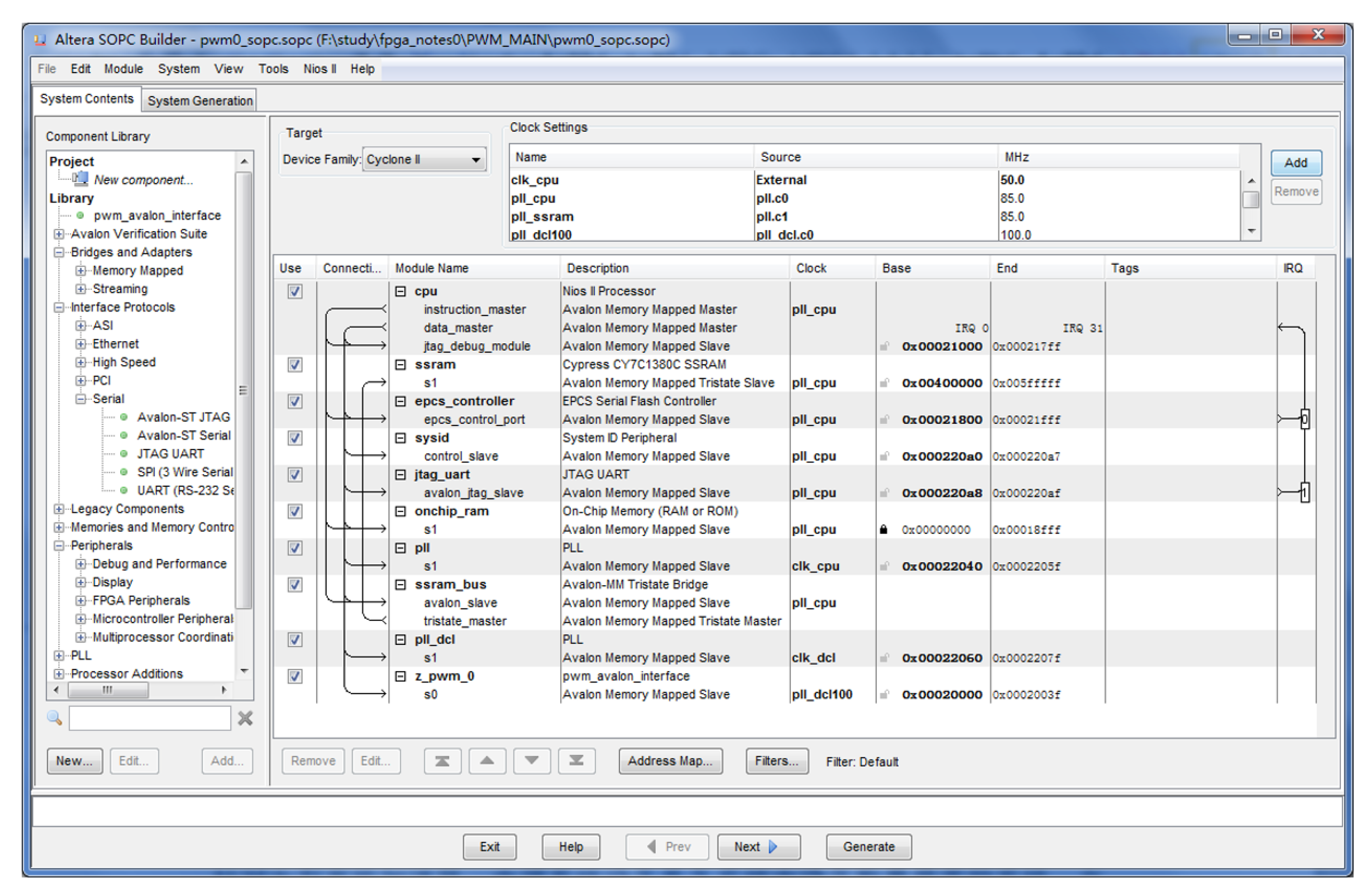Image resolution: width=1368 pixels, height=896 pixels.
Task: Click the move-down arrow button
Action: [x=532, y=761]
